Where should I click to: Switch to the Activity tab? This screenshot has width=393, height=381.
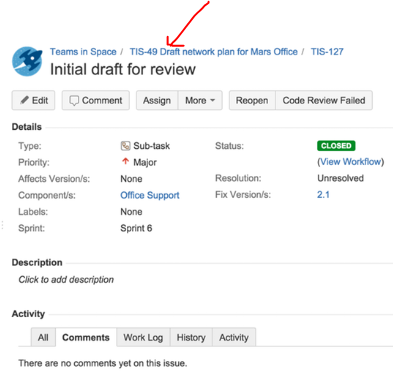[234, 337]
